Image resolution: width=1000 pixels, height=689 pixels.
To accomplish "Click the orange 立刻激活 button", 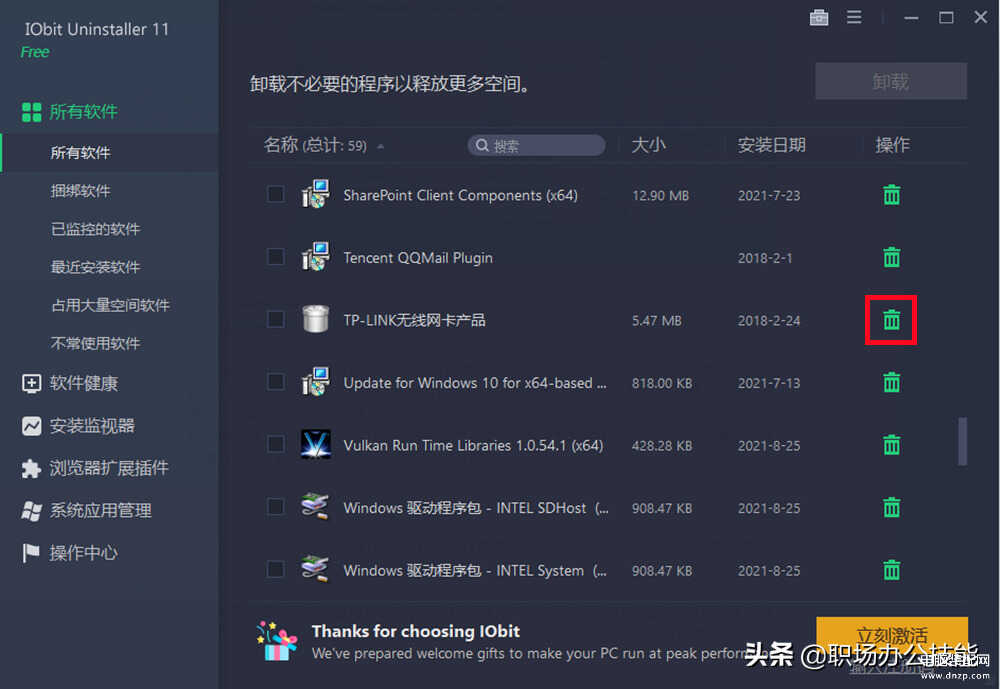I will [x=892, y=635].
